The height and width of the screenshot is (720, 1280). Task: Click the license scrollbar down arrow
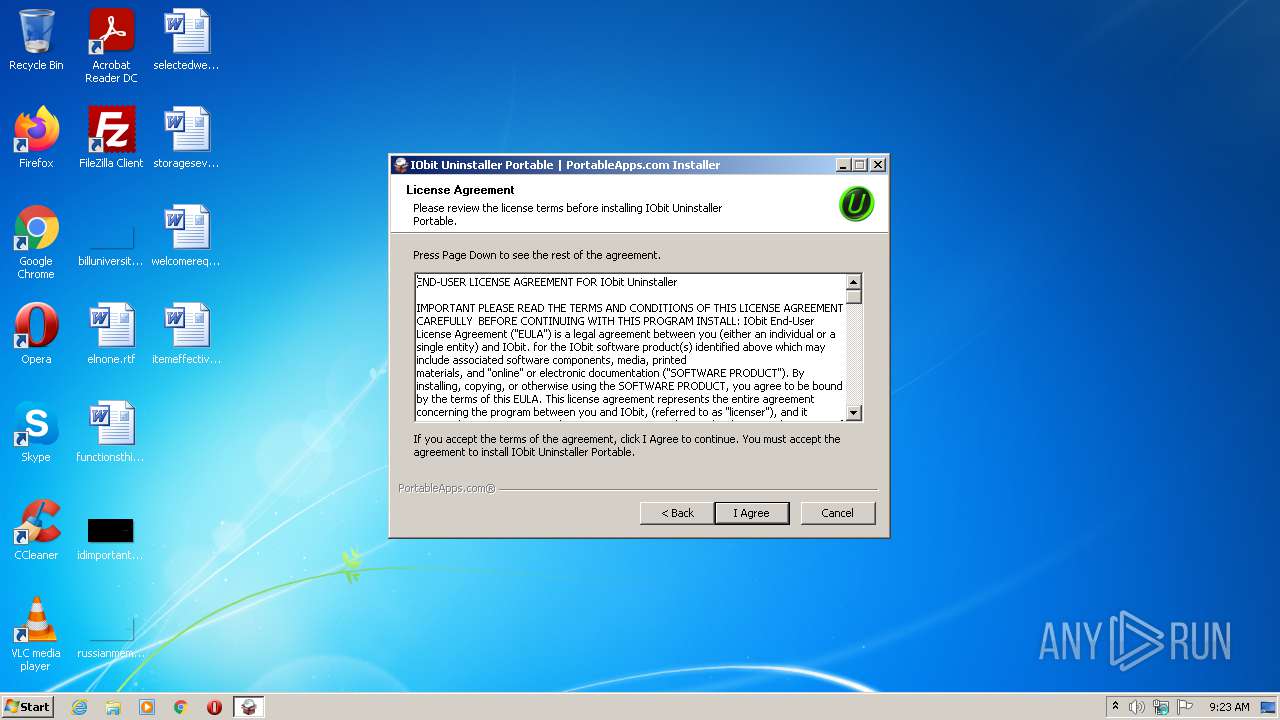(x=854, y=412)
